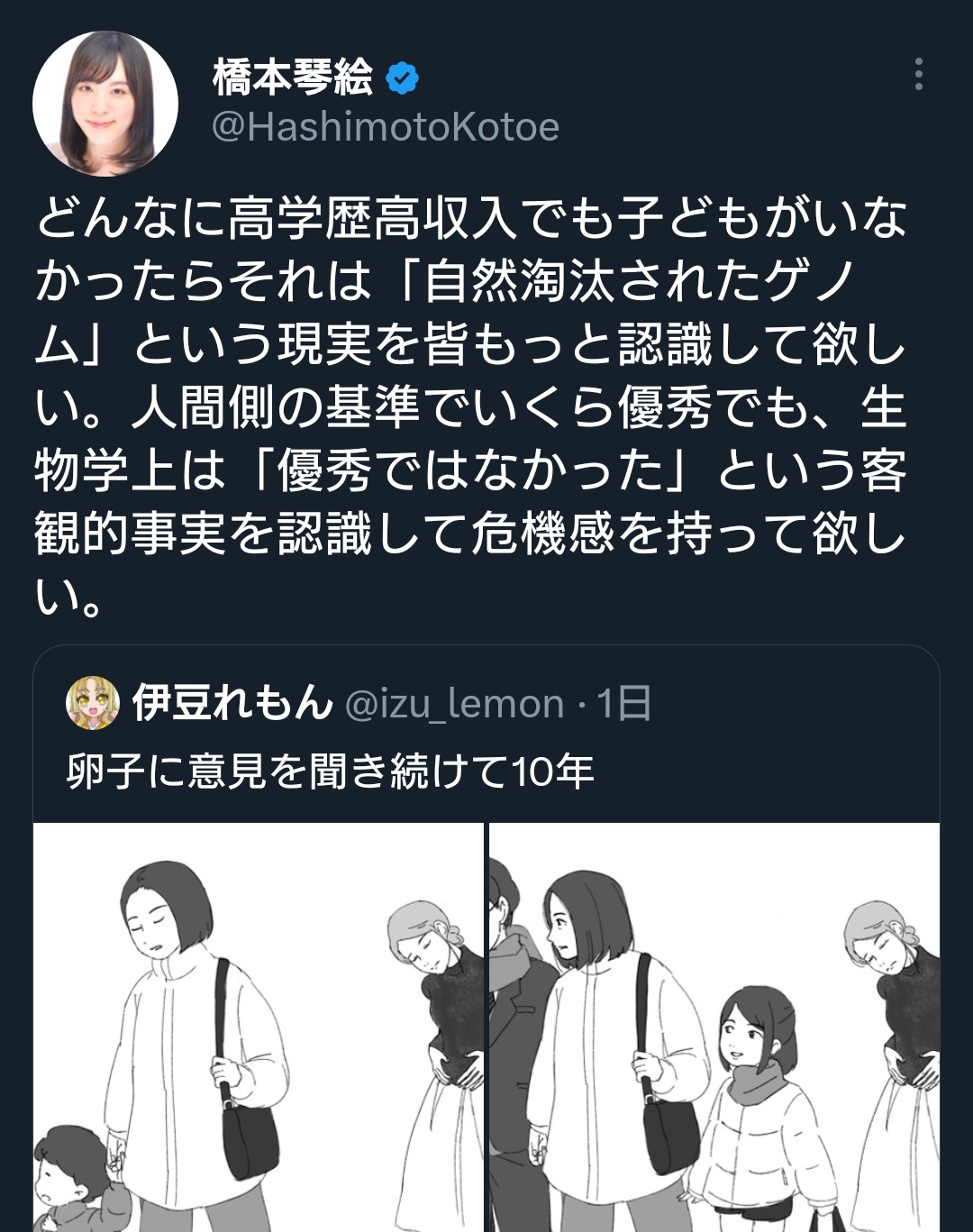Tap the display name 橋本琴絵
Image resolution: width=973 pixels, height=1232 pixels.
(293, 78)
